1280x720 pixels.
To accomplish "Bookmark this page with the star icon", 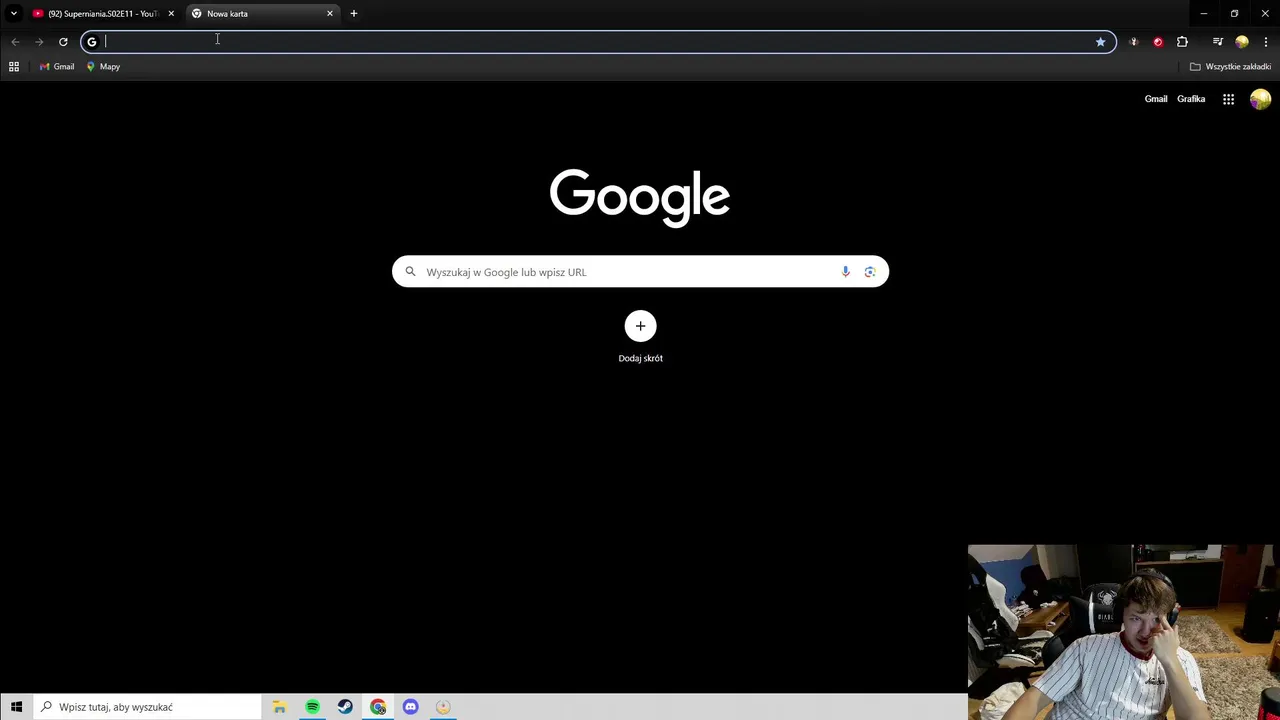I will 1100,42.
